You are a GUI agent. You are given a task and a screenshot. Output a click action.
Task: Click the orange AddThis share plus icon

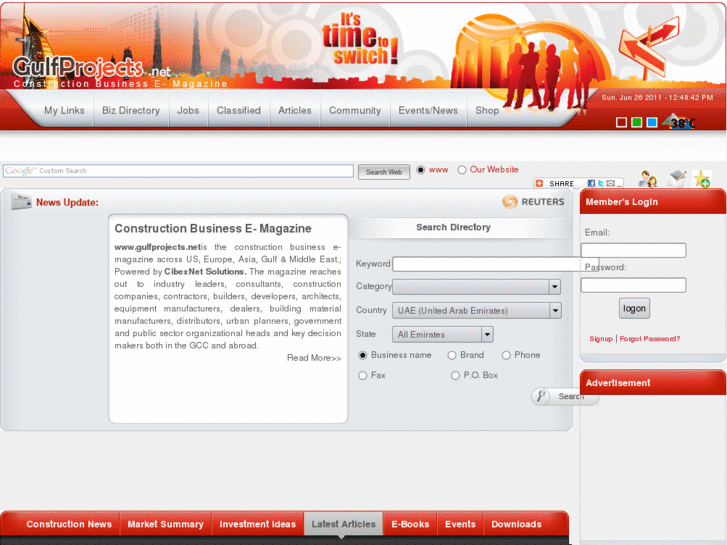(539, 183)
